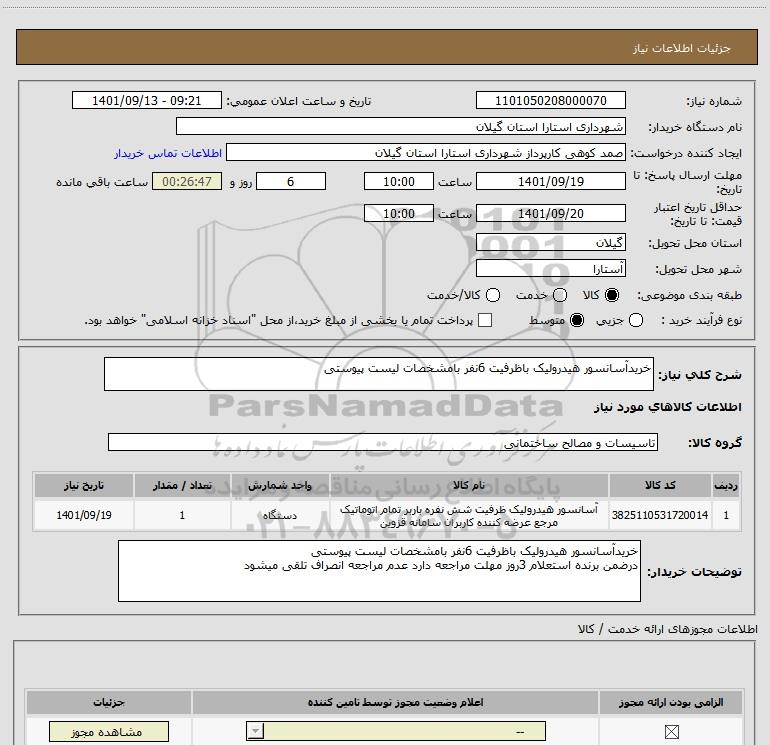Image resolution: width=770 pixels, height=745 pixels.
Task: Click the delivery city field آستارا
Action: click(x=550, y=269)
